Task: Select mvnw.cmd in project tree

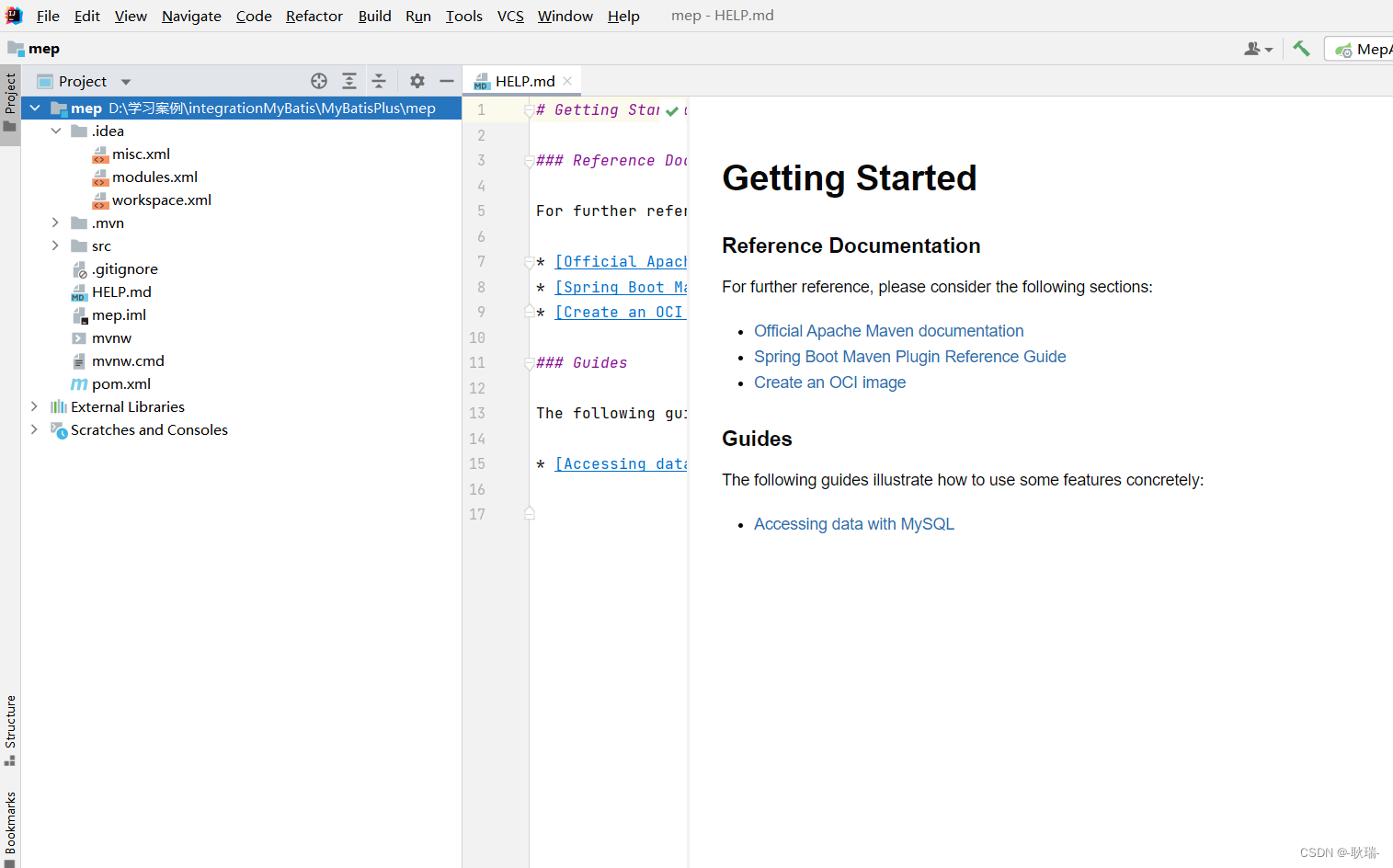Action: click(128, 361)
